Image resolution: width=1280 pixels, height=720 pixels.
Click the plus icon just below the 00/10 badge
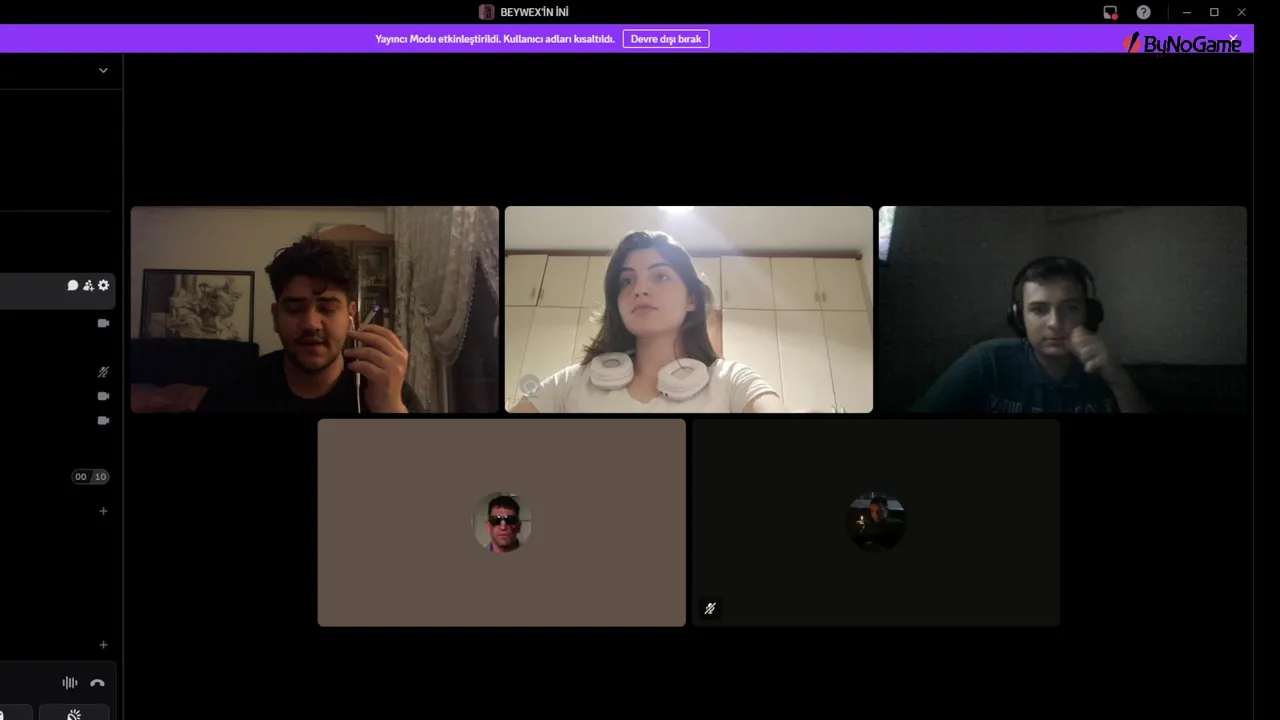pyautogui.click(x=103, y=511)
